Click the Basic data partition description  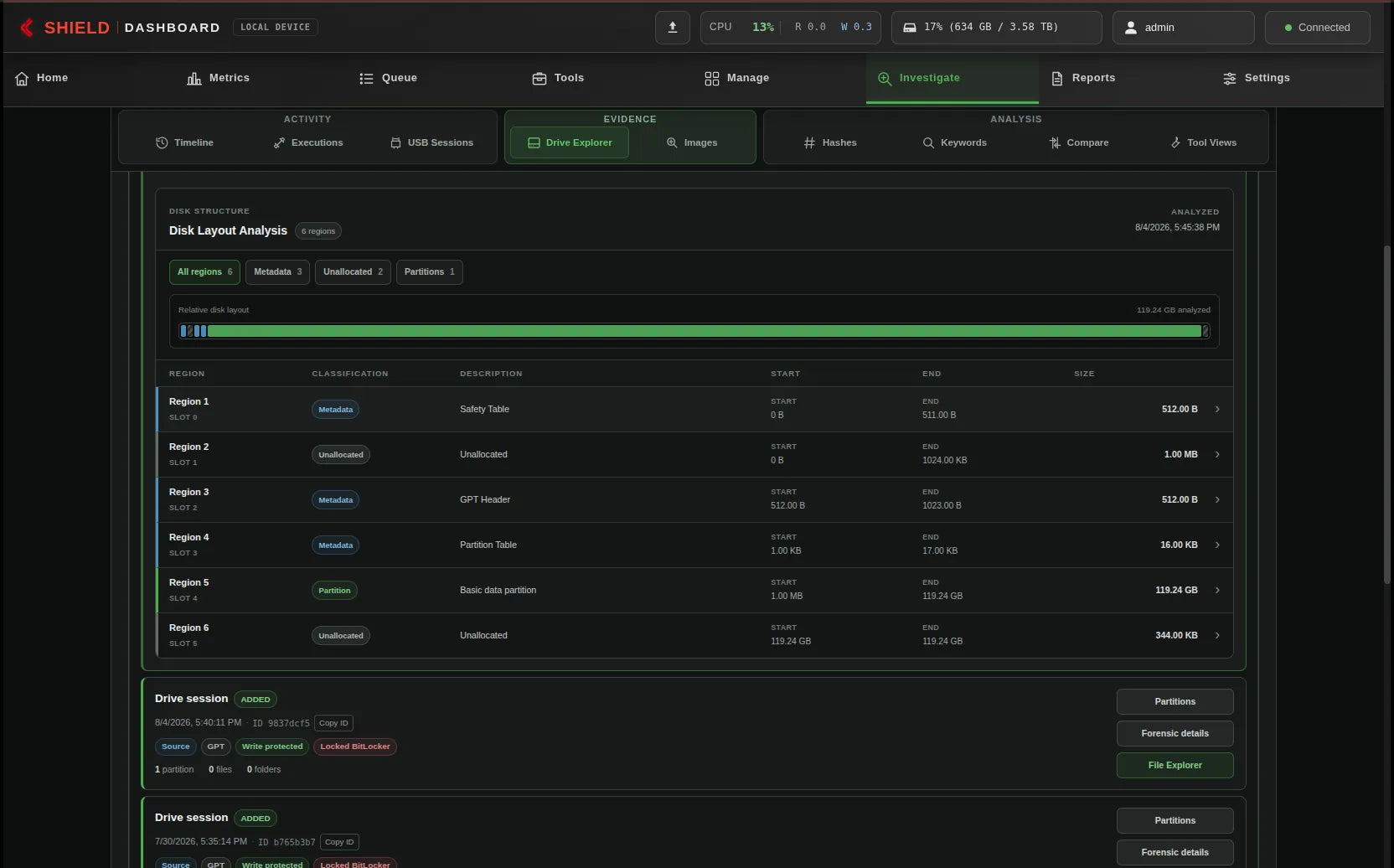(498, 591)
